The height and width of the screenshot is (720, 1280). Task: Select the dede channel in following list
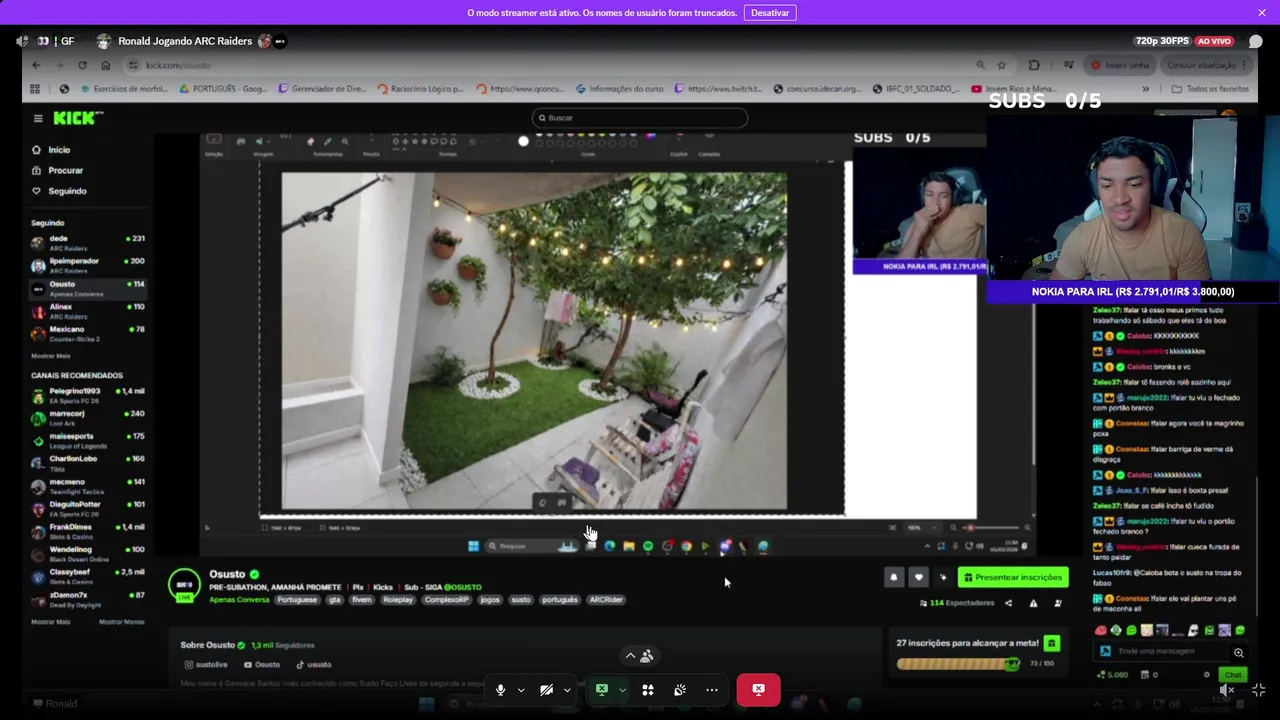[x=88, y=243]
